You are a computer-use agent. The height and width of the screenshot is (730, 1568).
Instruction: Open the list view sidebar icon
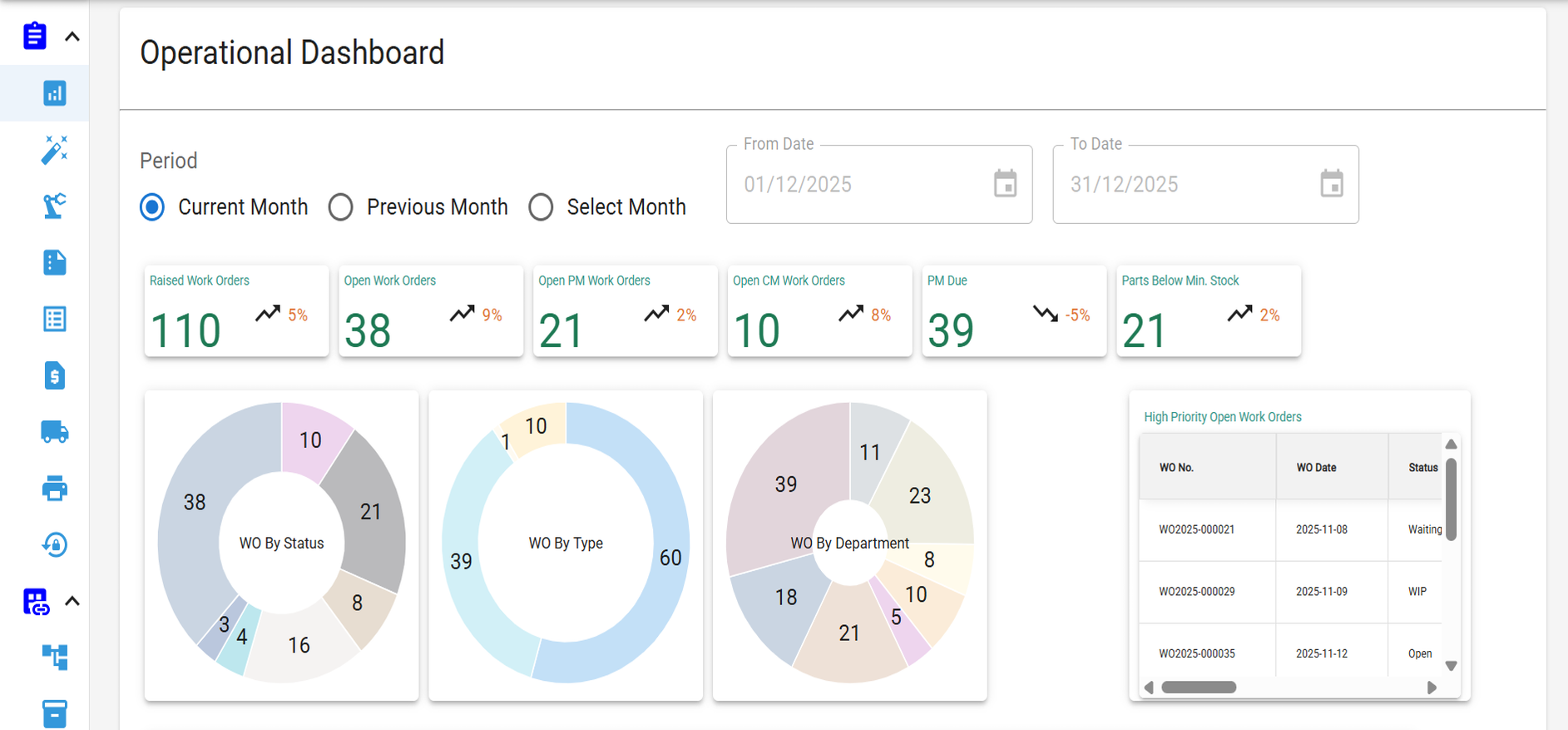[x=55, y=319]
